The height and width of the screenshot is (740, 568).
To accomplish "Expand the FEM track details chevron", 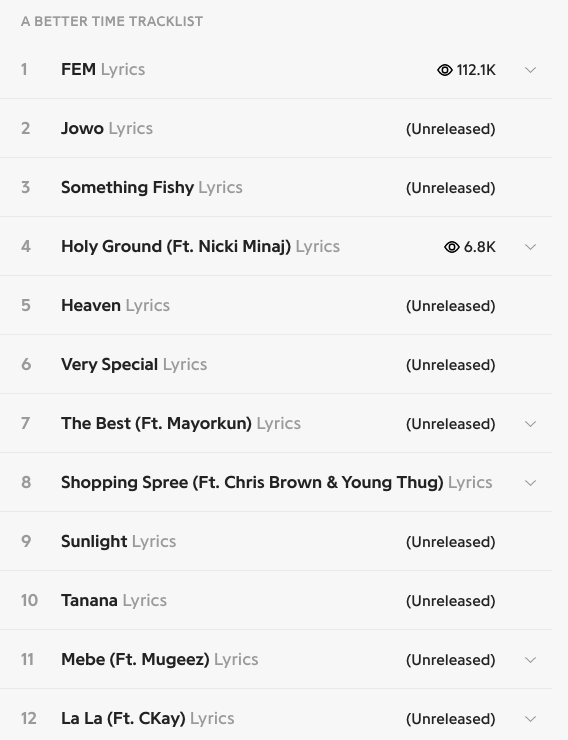I will pyautogui.click(x=530, y=70).
